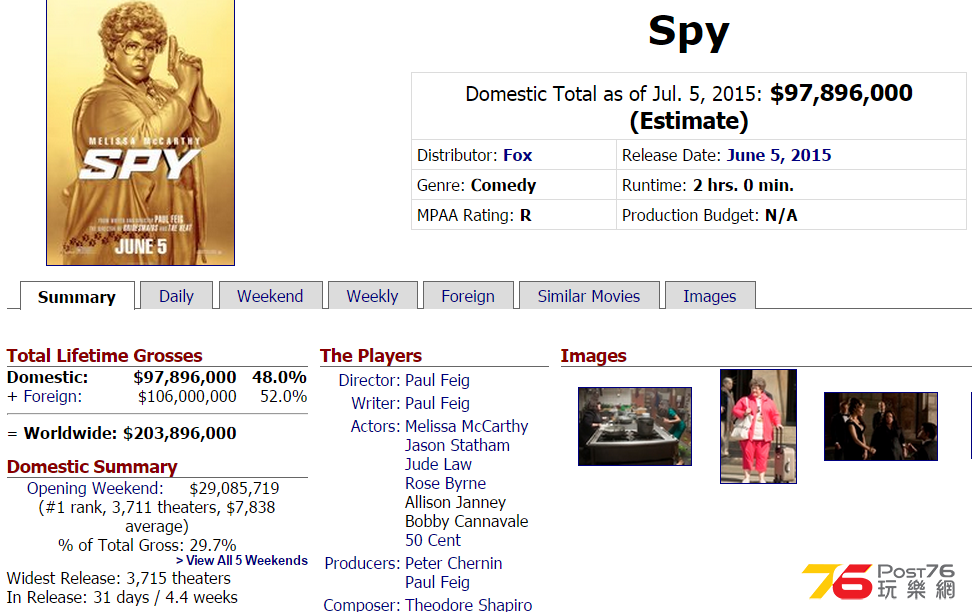Click the Production Budget N/A cell
This screenshot has width=972, height=612.
point(791,215)
